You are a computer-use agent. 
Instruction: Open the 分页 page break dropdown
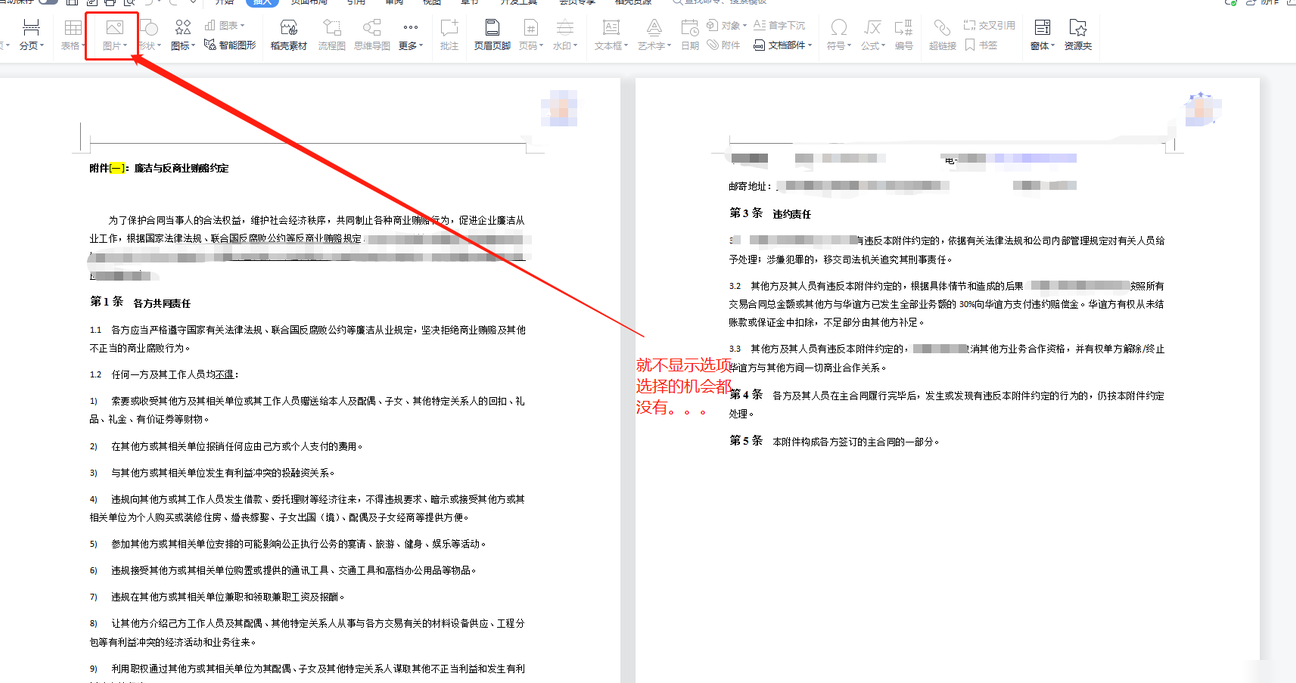tap(31, 35)
